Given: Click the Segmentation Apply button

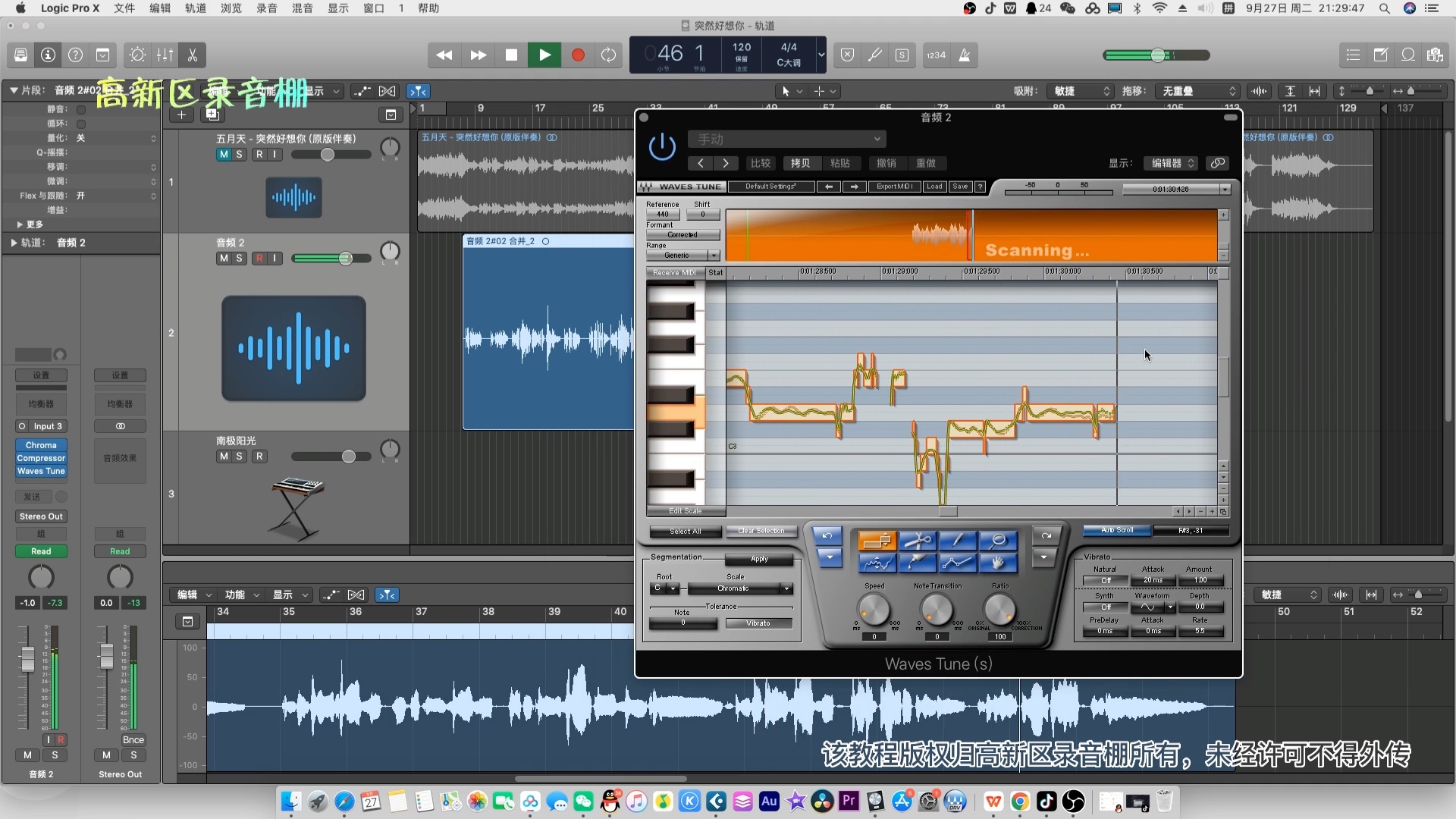Looking at the screenshot, I should pos(759,560).
